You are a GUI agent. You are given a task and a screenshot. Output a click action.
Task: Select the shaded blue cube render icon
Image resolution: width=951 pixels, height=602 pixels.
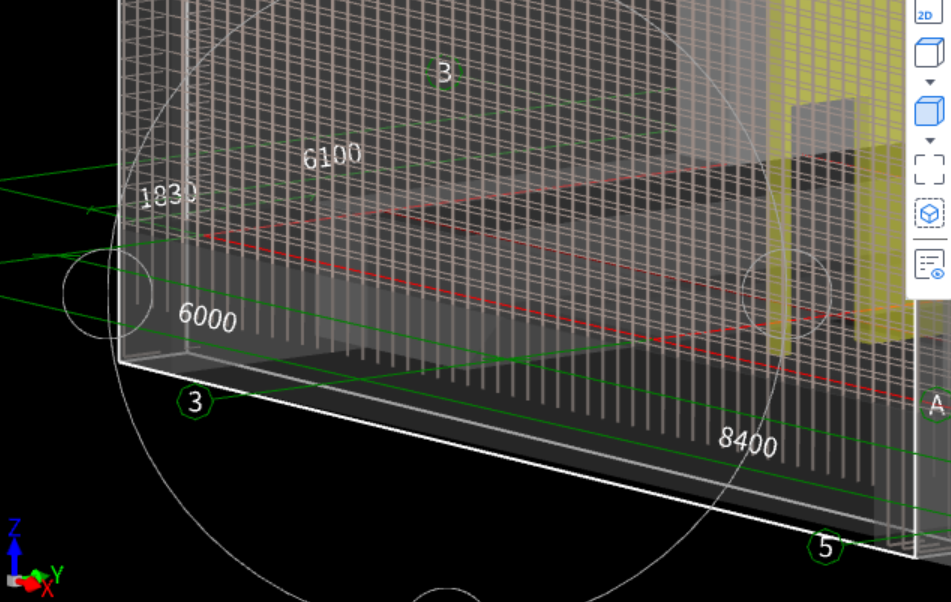[929, 111]
